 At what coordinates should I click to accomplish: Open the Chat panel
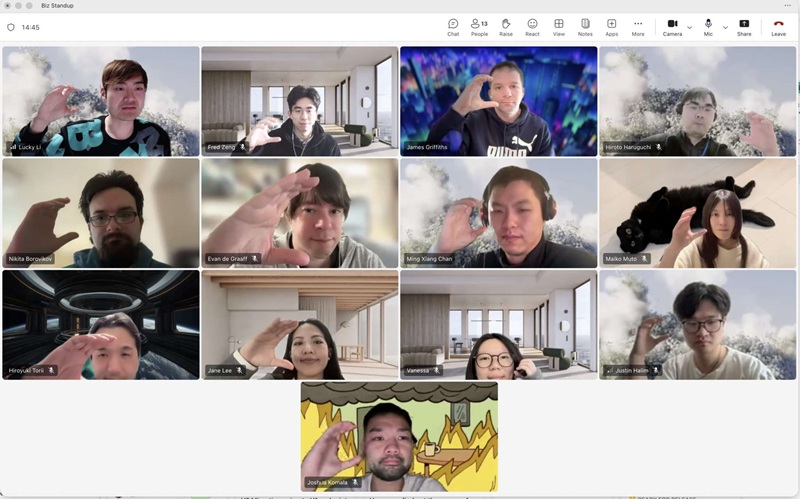tap(453, 26)
